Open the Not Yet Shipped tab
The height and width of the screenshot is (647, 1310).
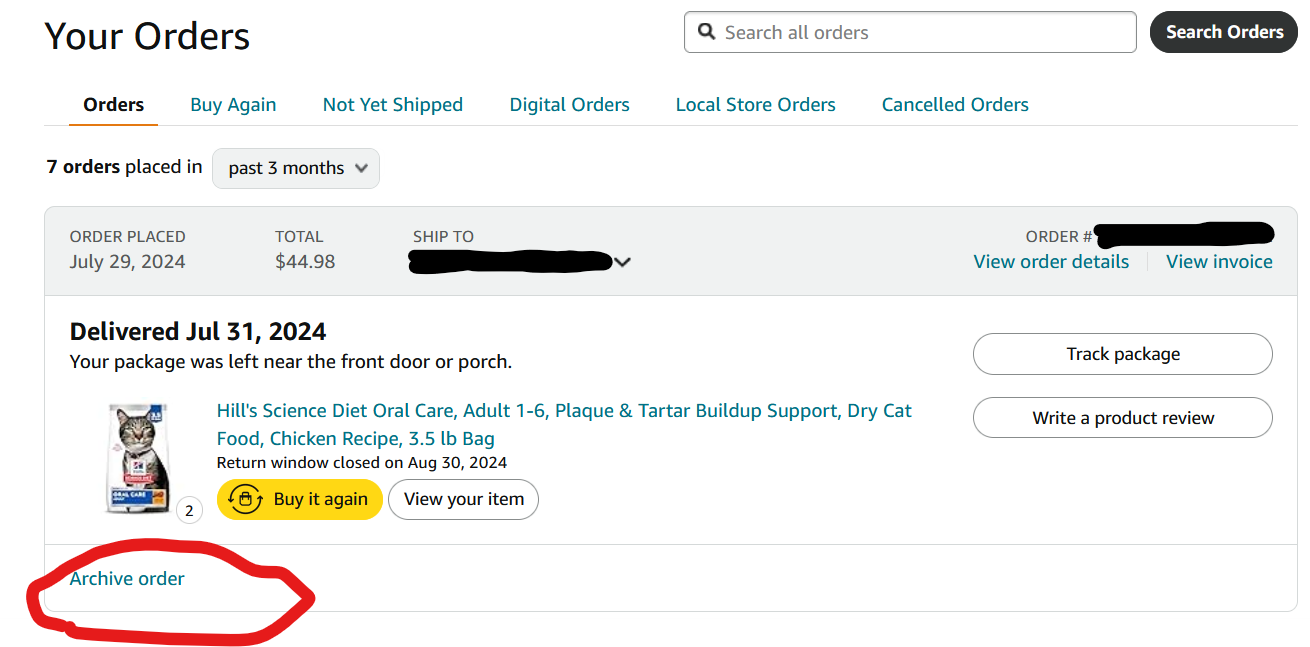coord(392,105)
